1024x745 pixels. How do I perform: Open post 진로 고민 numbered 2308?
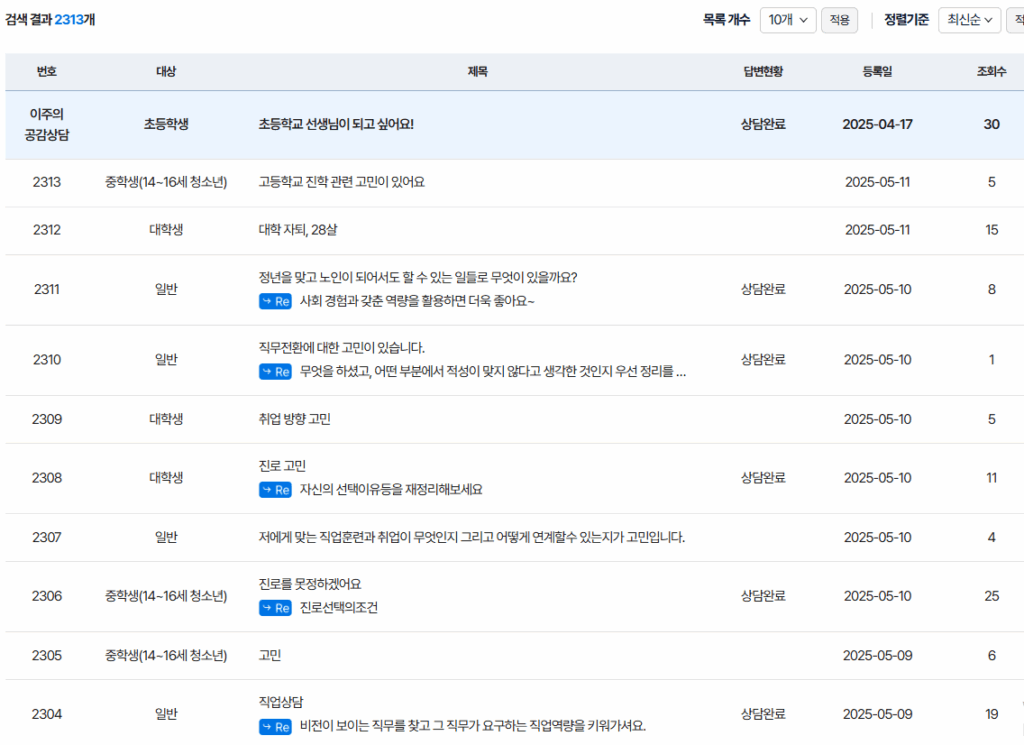282,466
